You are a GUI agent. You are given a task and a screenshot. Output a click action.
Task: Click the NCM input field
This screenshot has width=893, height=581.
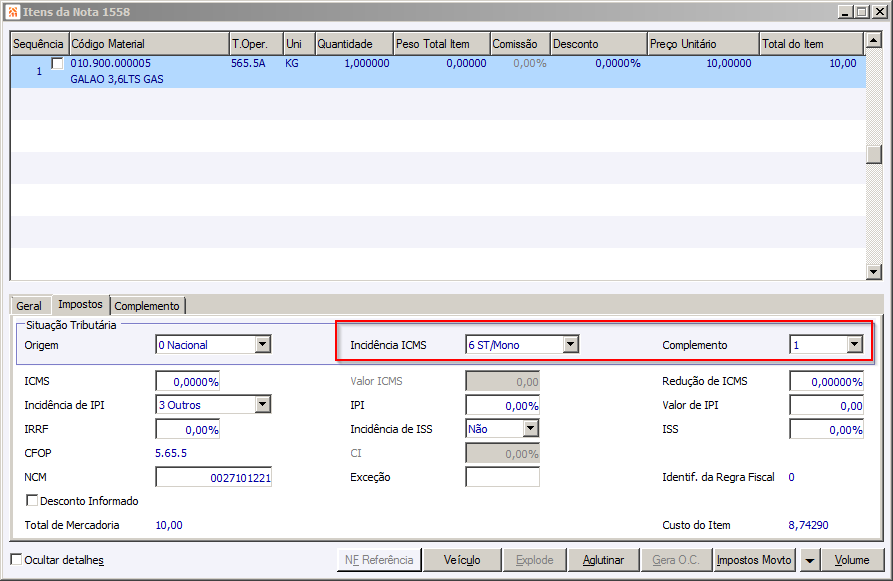[214, 477]
